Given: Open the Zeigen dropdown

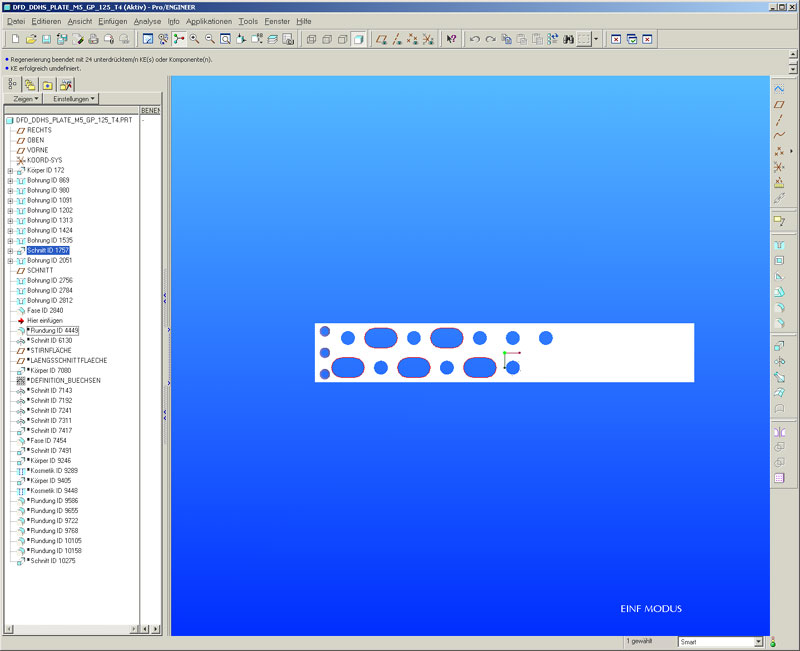Looking at the screenshot, I should pos(23,99).
